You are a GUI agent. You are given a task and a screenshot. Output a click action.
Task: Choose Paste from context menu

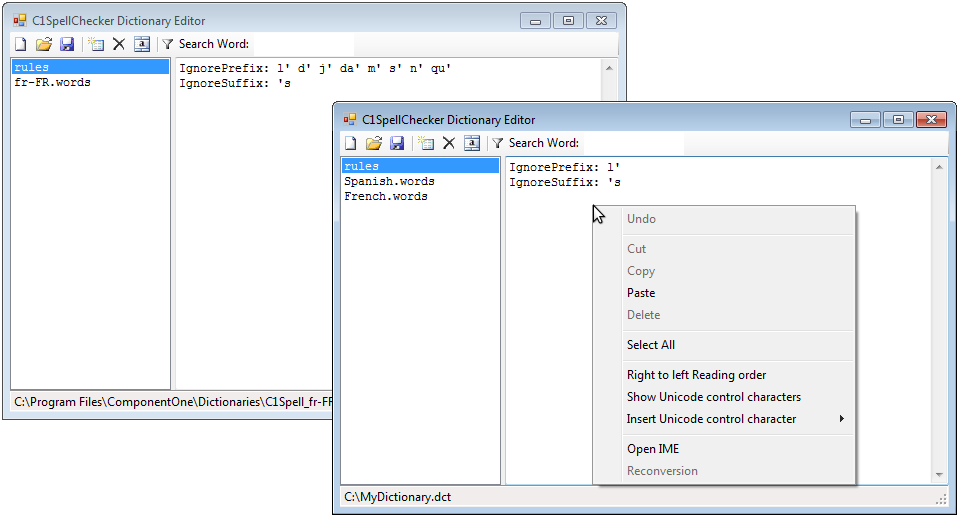coord(641,293)
